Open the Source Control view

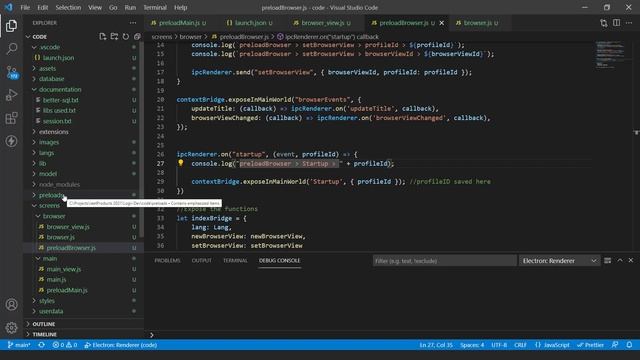(11, 72)
